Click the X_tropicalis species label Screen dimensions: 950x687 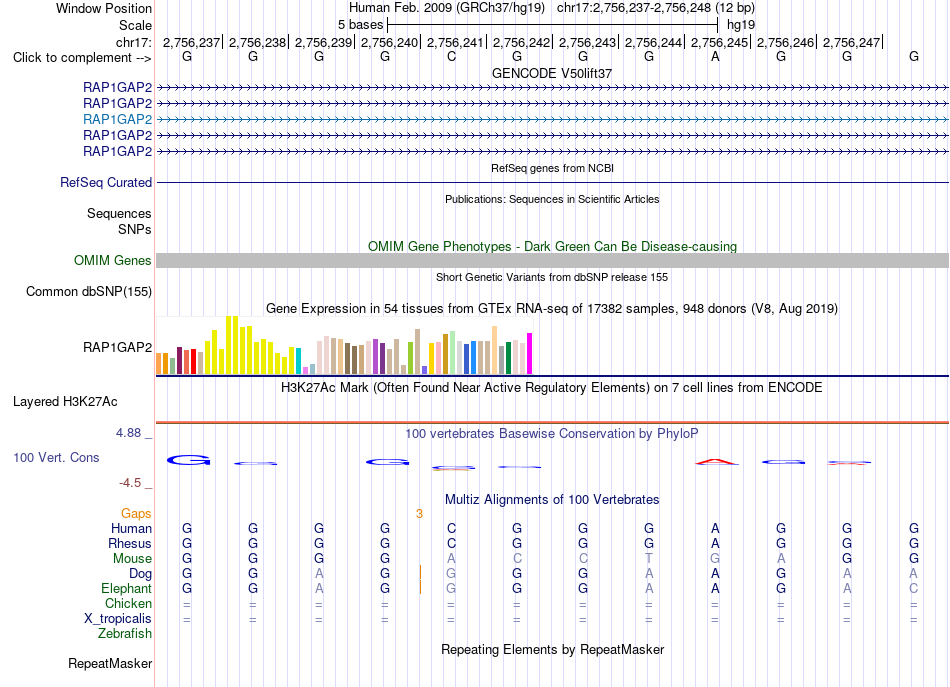(118, 619)
